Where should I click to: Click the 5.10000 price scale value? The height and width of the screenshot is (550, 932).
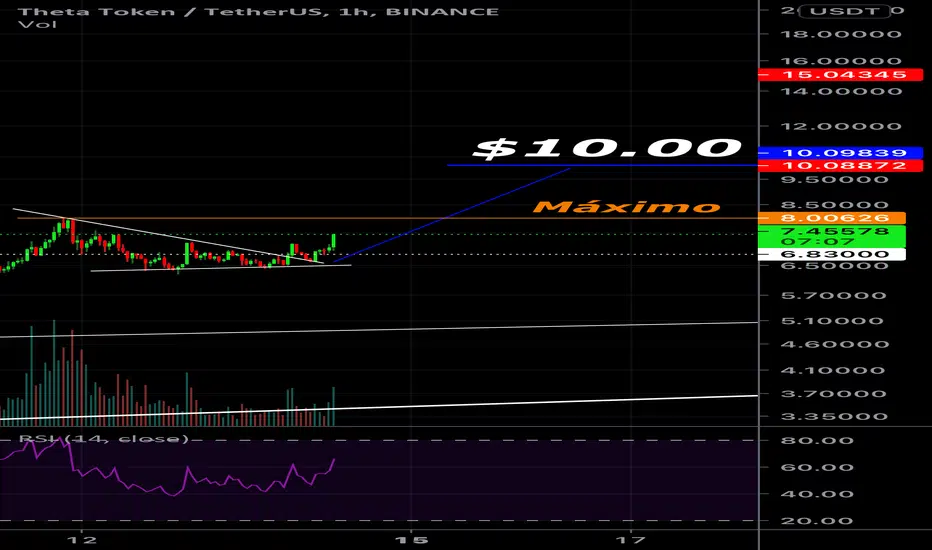tap(833, 321)
